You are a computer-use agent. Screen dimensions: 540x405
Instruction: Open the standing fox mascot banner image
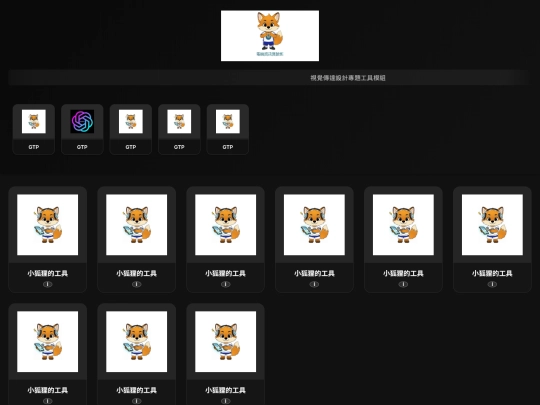[270, 36]
